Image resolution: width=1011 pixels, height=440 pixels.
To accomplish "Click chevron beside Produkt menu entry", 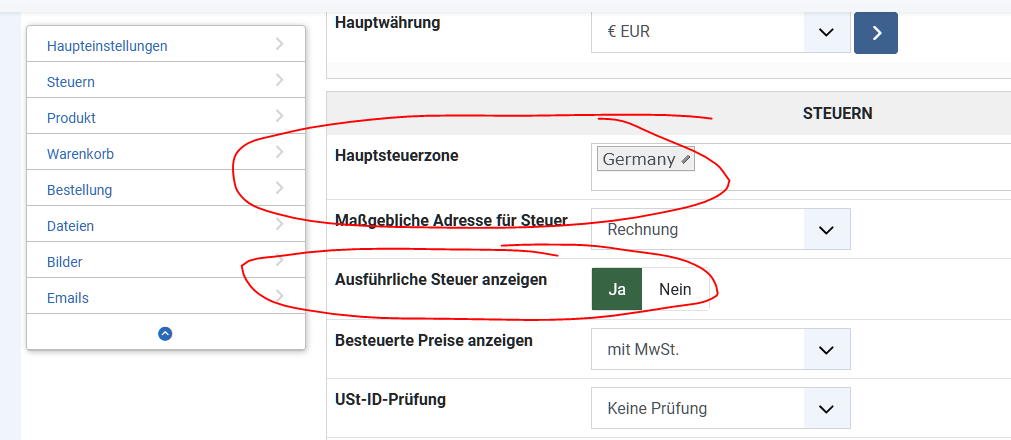I will click(x=279, y=116).
